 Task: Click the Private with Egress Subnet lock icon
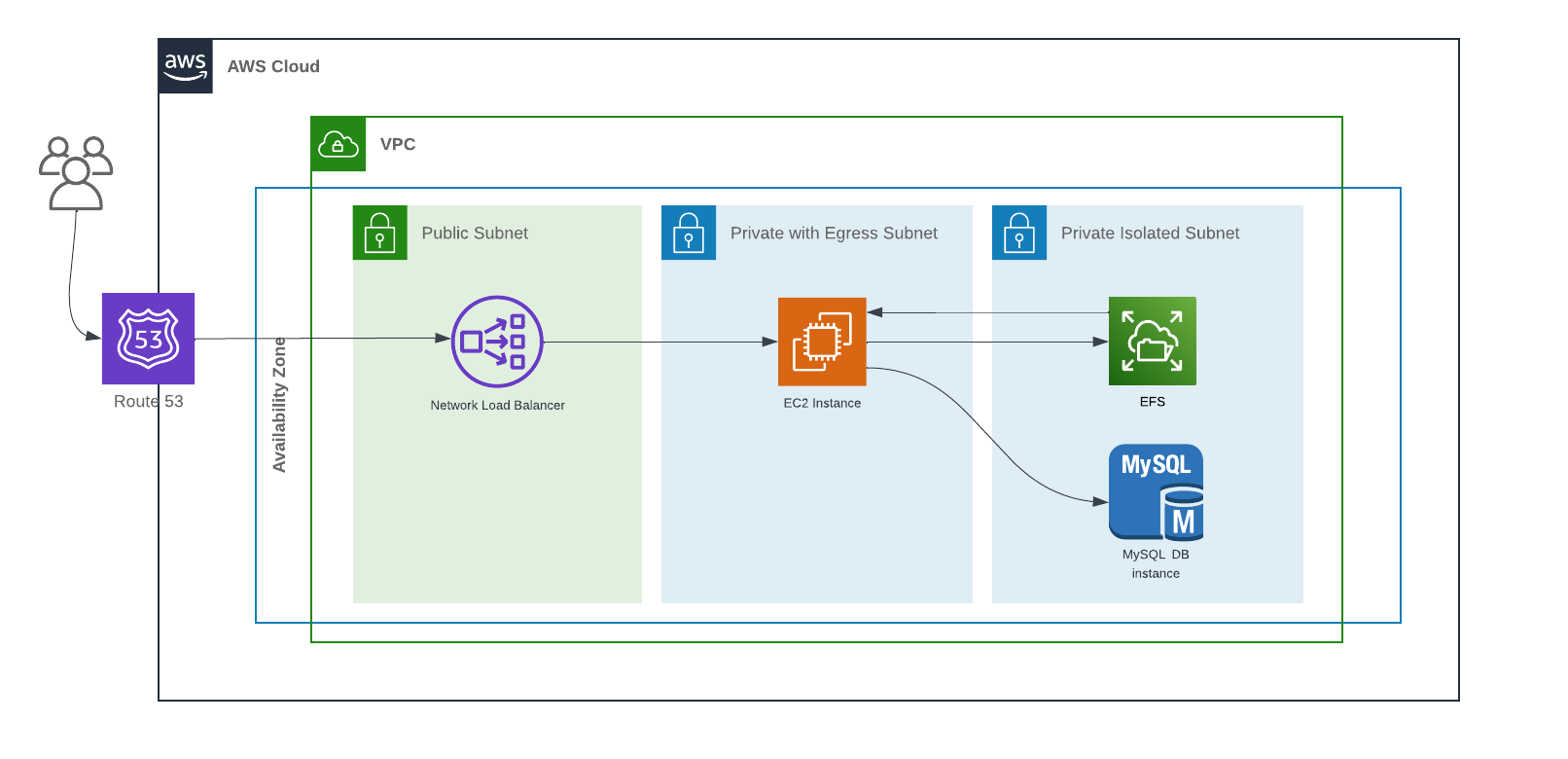[689, 233]
